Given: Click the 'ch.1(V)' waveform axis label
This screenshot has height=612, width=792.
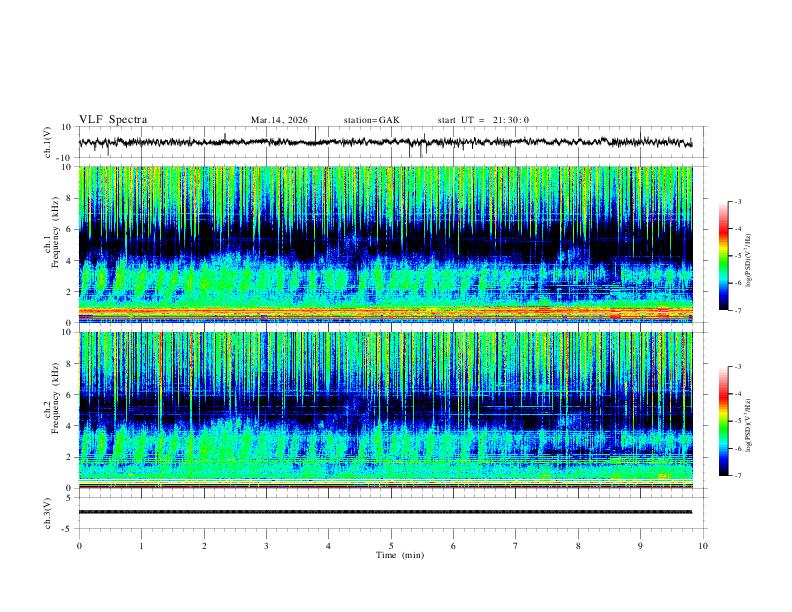Looking at the screenshot, I should pos(48,142).
